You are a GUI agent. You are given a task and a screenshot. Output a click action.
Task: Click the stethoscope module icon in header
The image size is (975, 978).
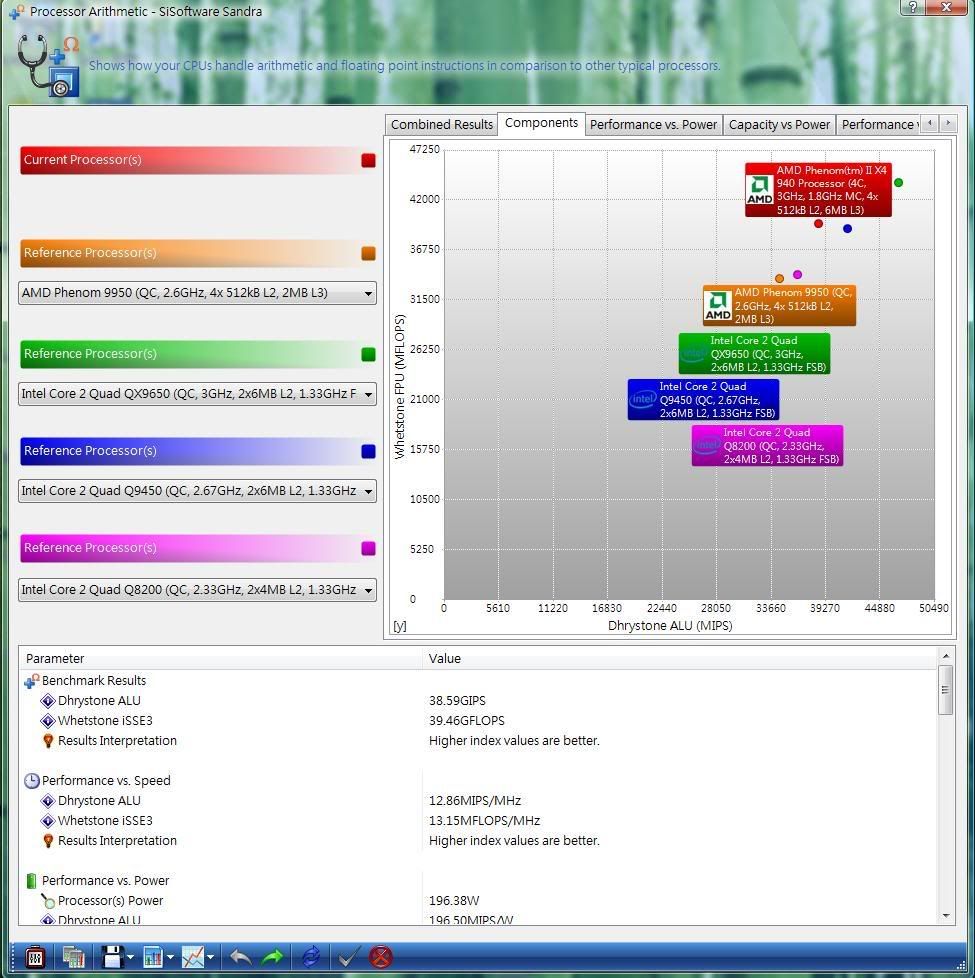49,65
